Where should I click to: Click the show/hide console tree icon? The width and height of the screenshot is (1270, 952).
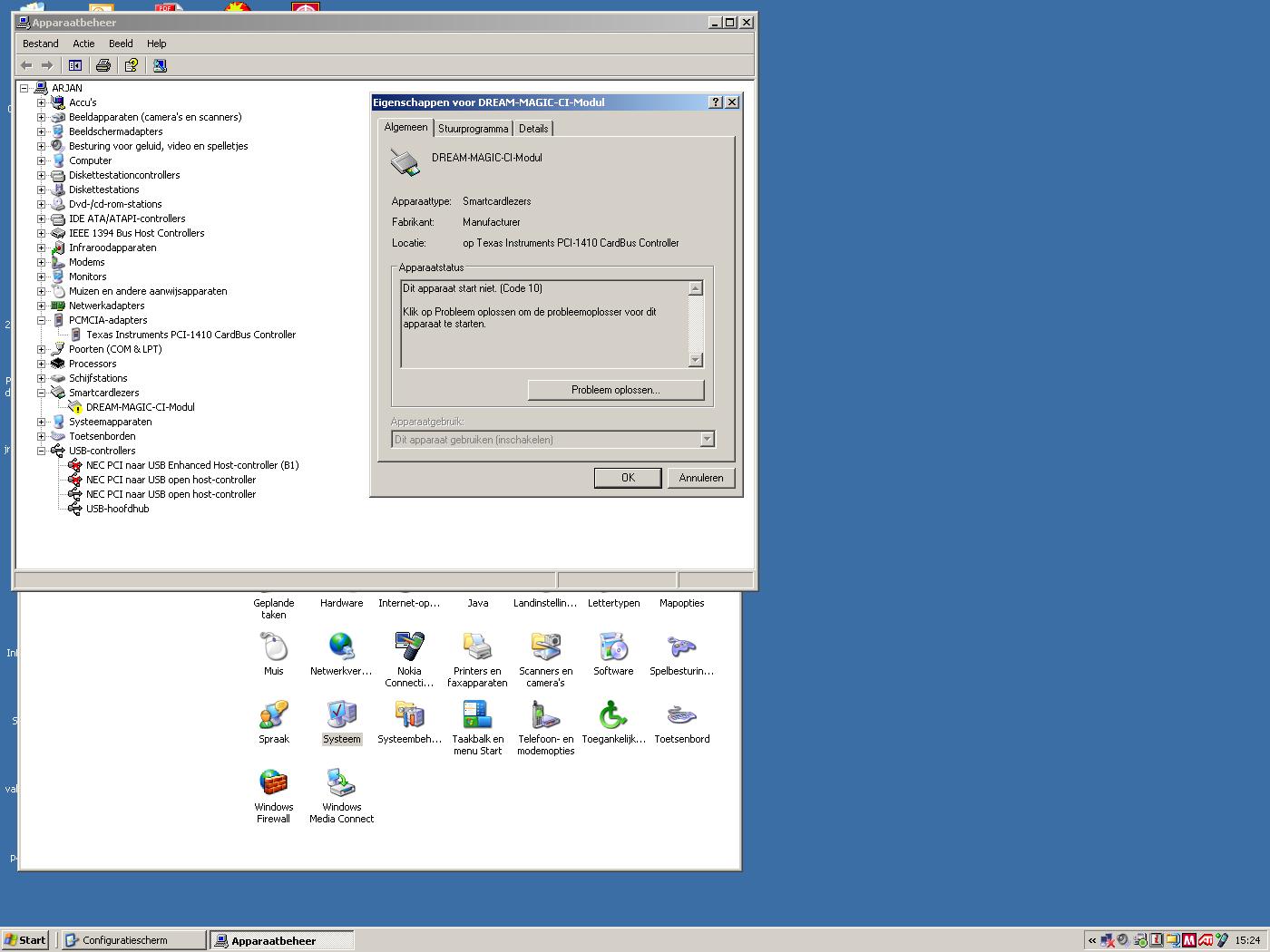[75, 65]
